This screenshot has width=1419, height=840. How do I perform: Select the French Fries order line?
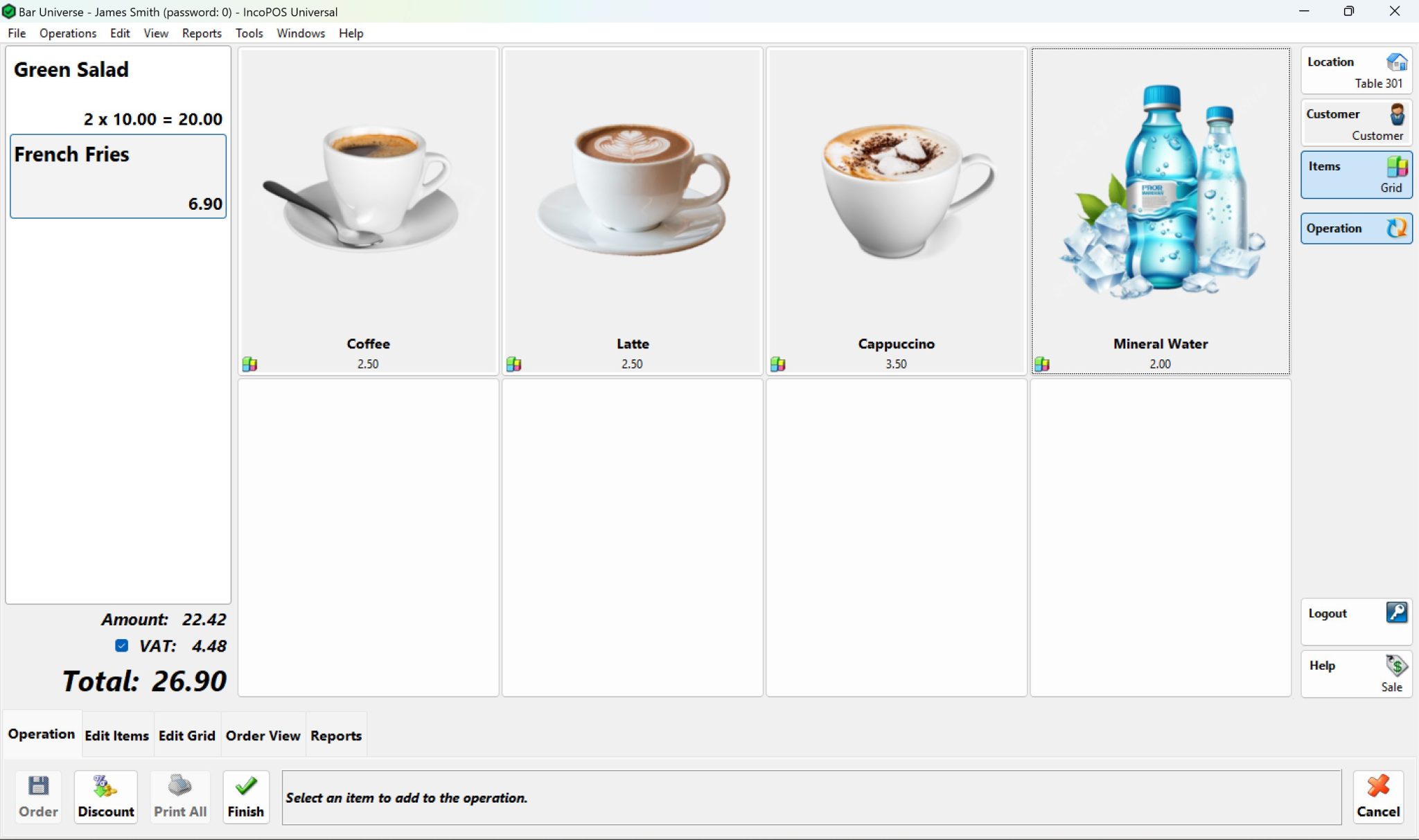(118, 177)
